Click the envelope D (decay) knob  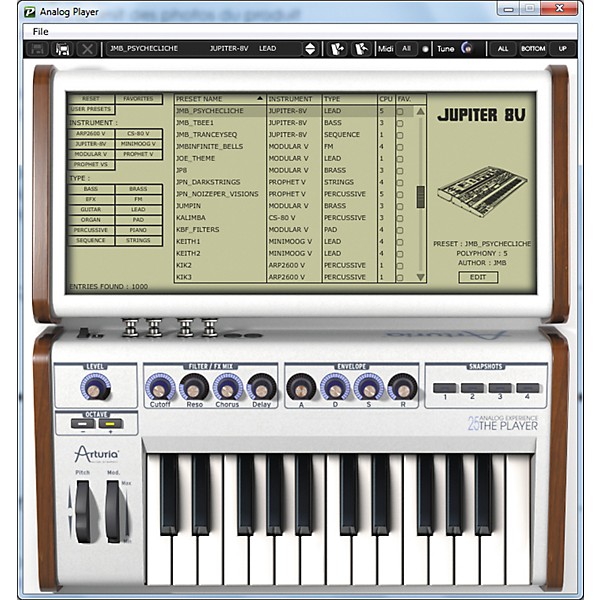(x=335, y=388)
